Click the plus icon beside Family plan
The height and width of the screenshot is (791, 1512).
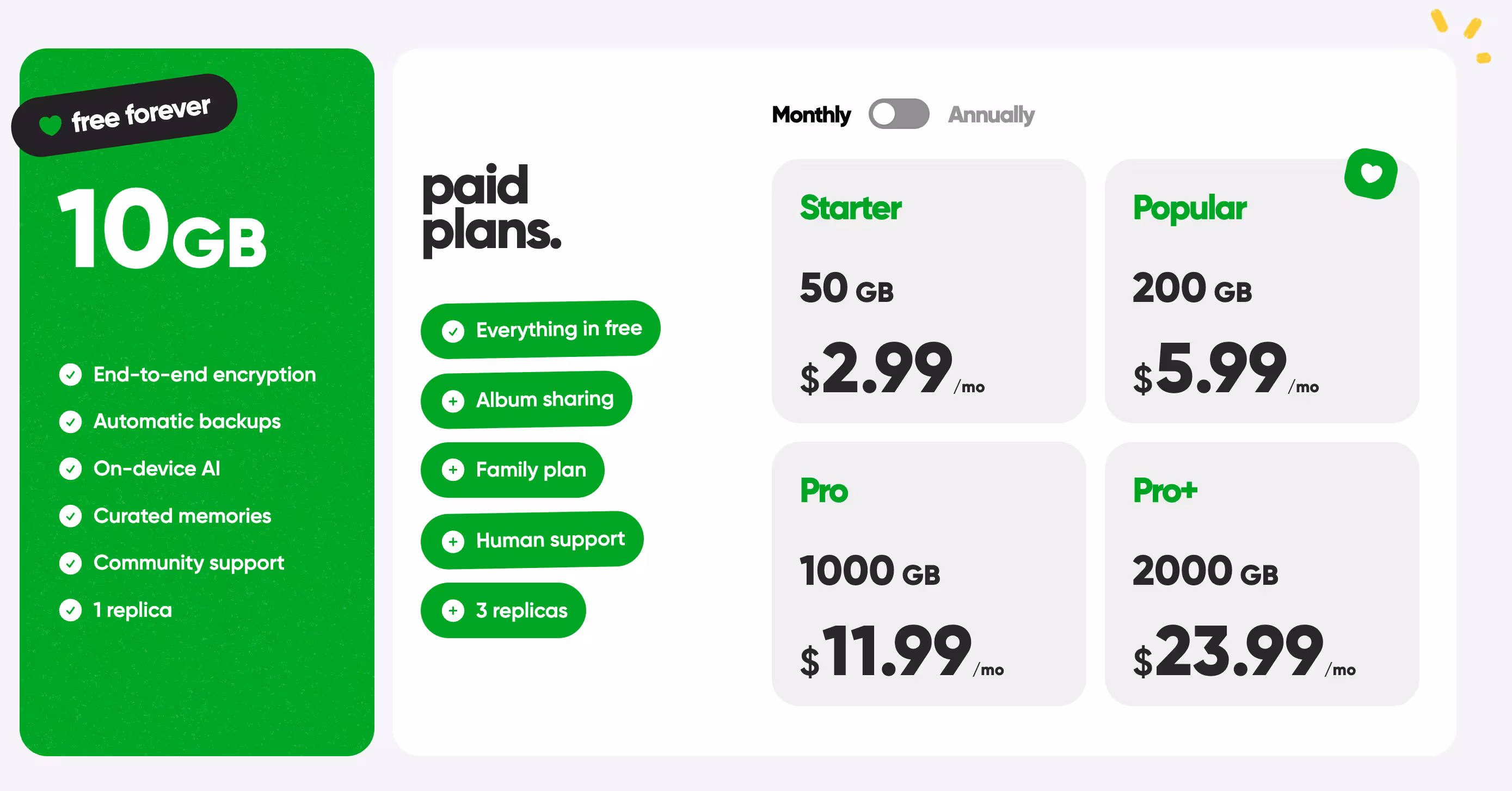click(x=453, y=470)
